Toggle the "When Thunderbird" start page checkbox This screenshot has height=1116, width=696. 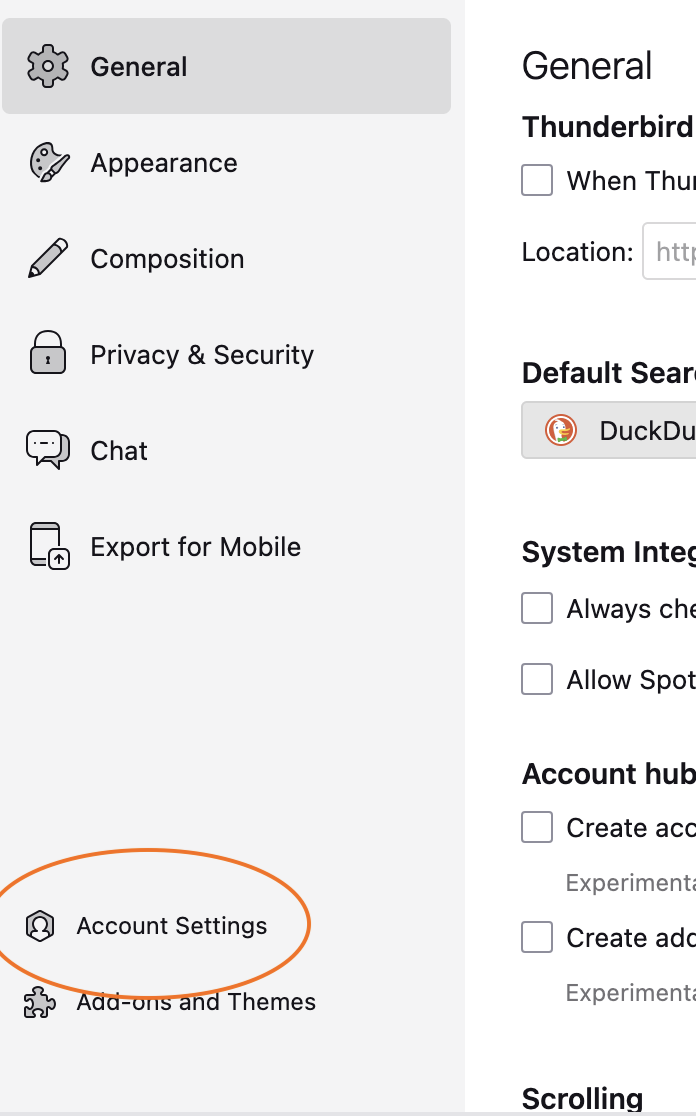click(x=537, y=181)
